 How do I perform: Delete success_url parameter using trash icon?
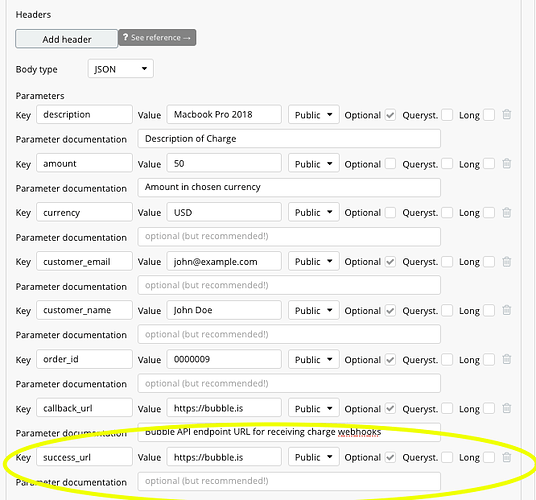pos(507,457)
